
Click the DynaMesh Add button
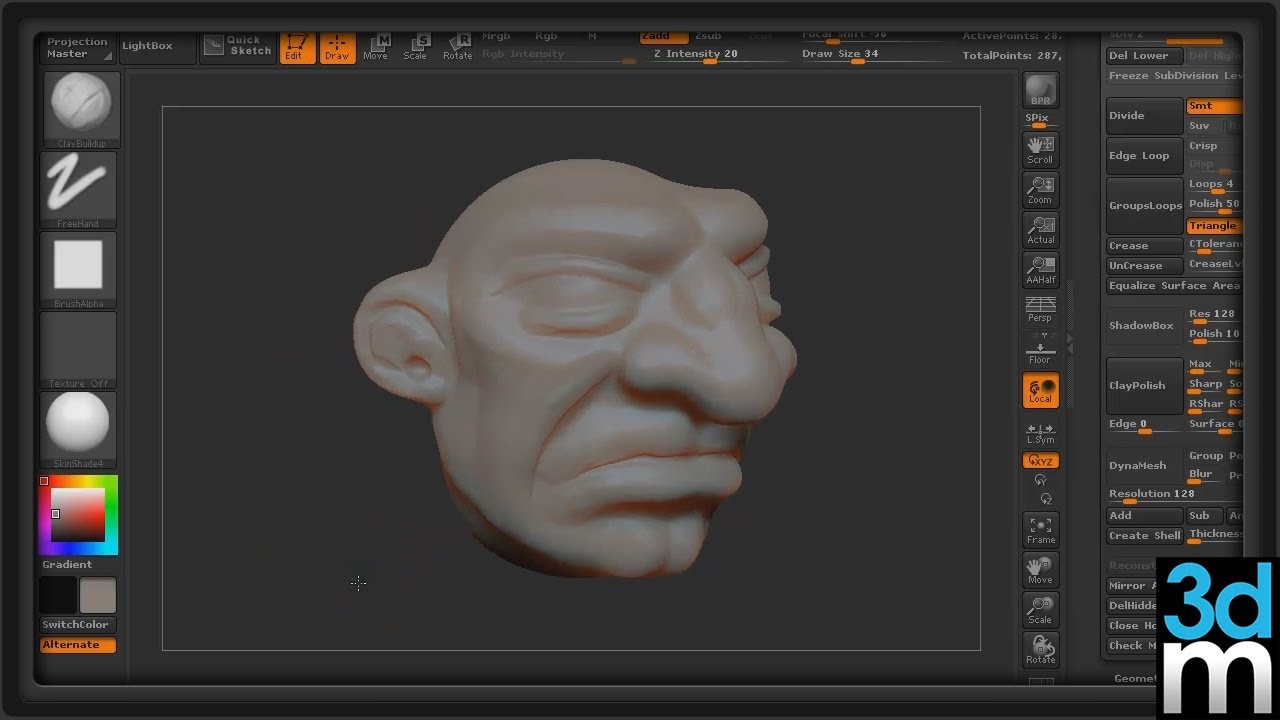tap(1144, 516)
